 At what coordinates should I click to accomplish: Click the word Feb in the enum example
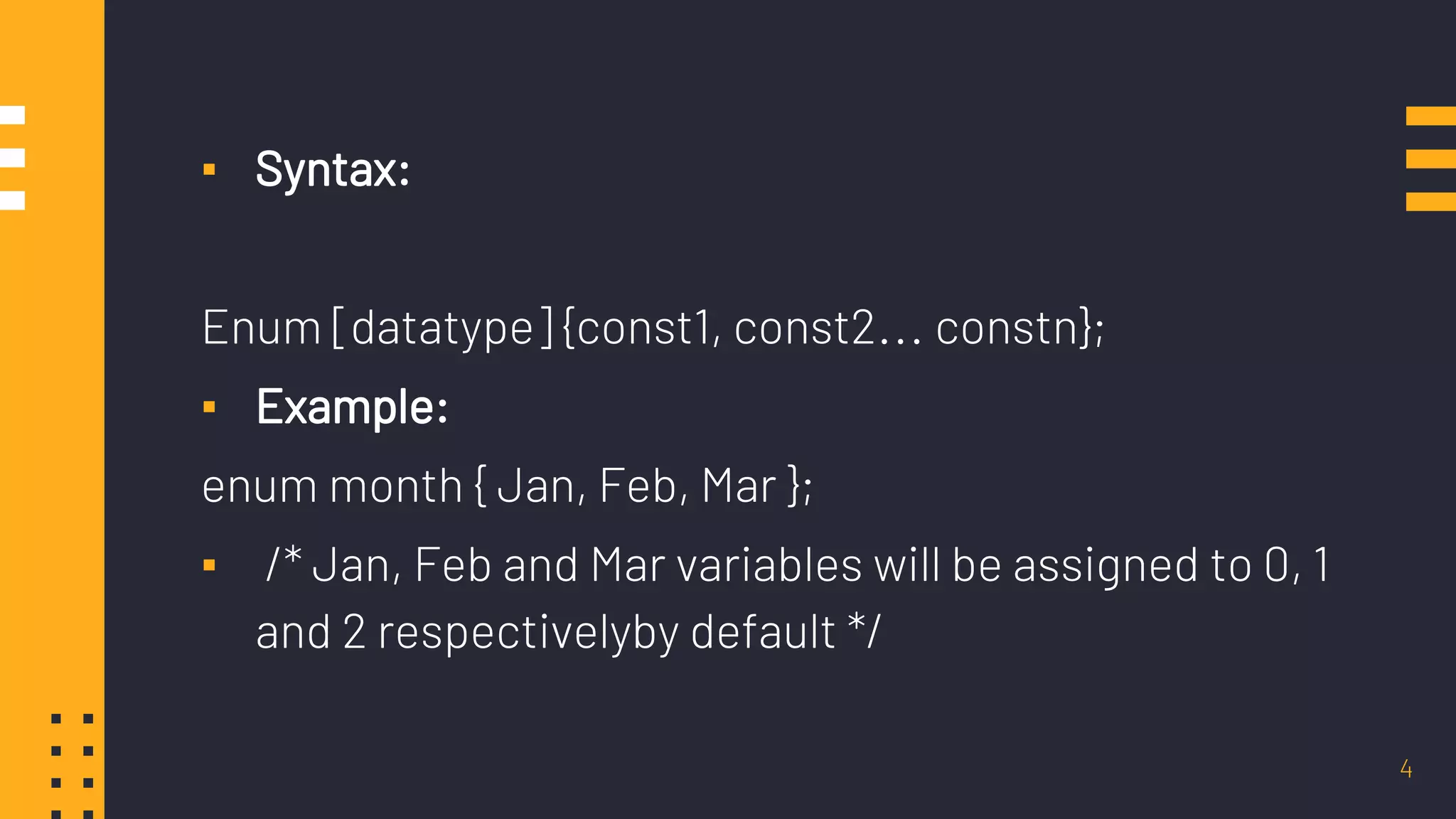[638, 487]
